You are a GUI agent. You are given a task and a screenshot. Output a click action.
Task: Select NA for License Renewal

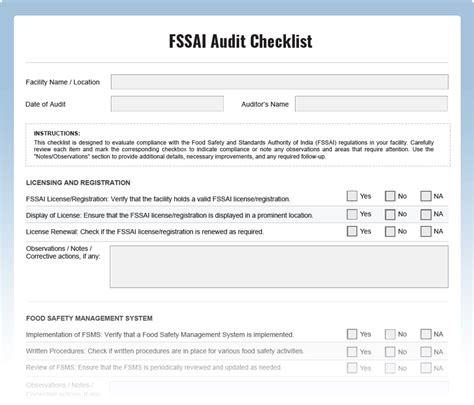click(426, 231)
